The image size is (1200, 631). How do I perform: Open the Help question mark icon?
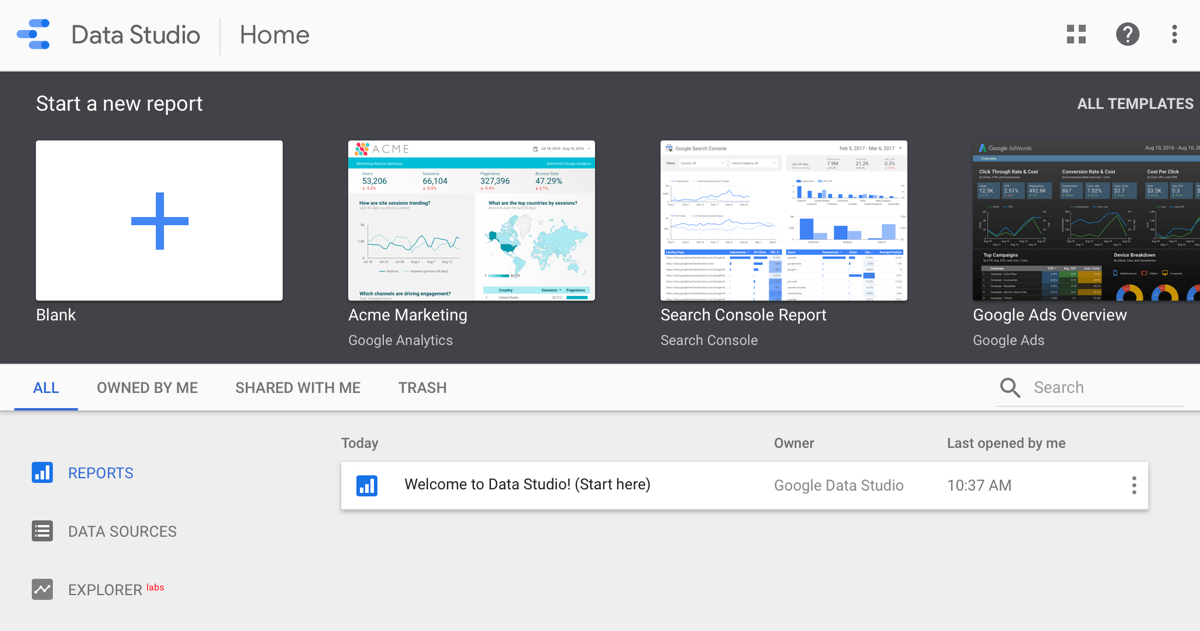tap(1127, 35)
